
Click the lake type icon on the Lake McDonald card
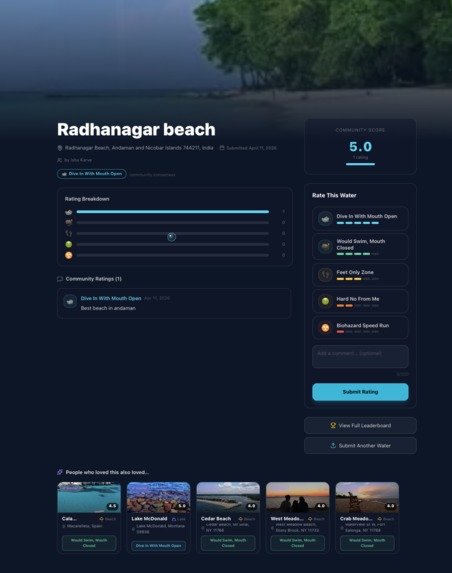(x=174, y=519)
